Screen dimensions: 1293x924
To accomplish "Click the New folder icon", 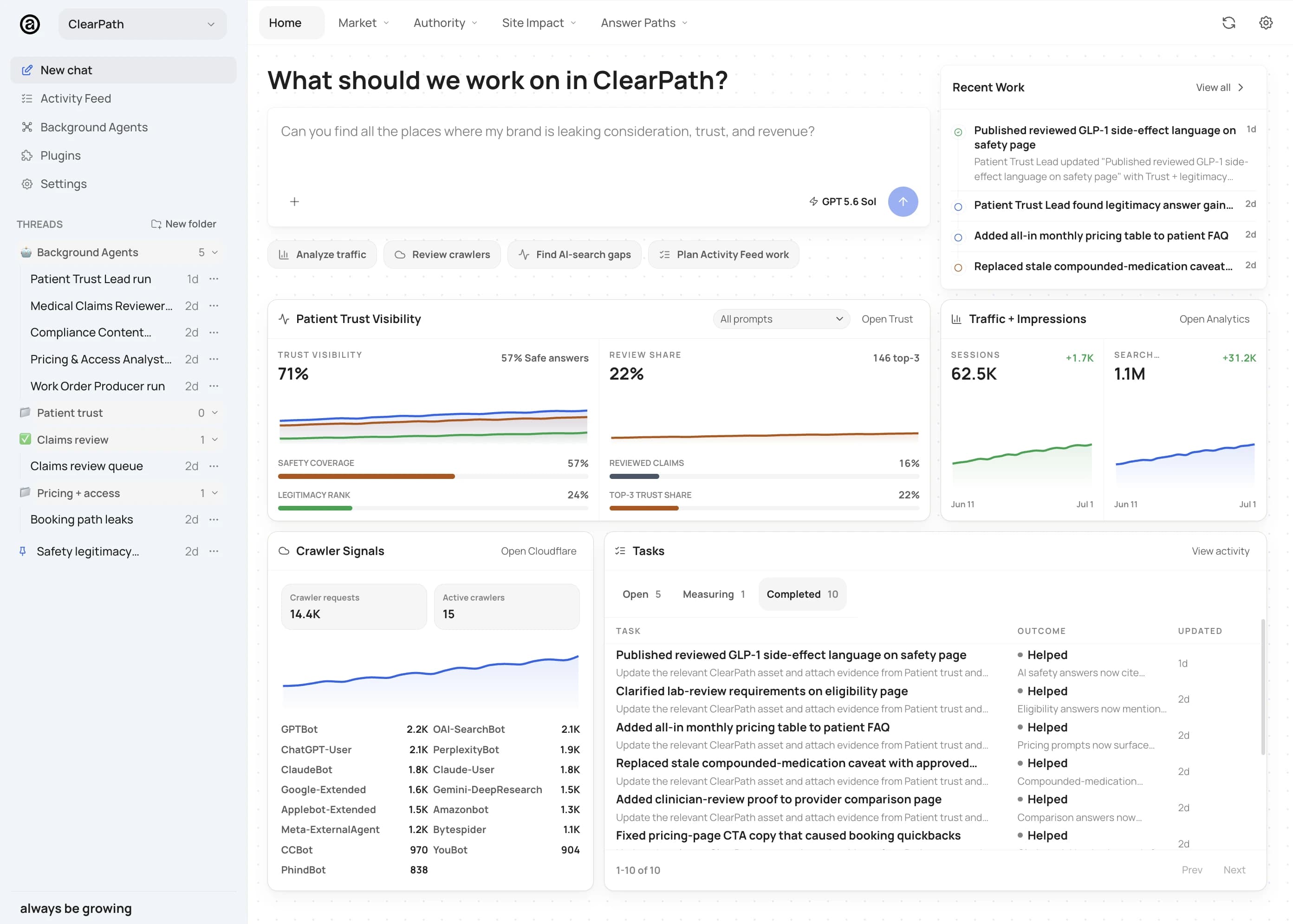I will (x=156, y=224).
